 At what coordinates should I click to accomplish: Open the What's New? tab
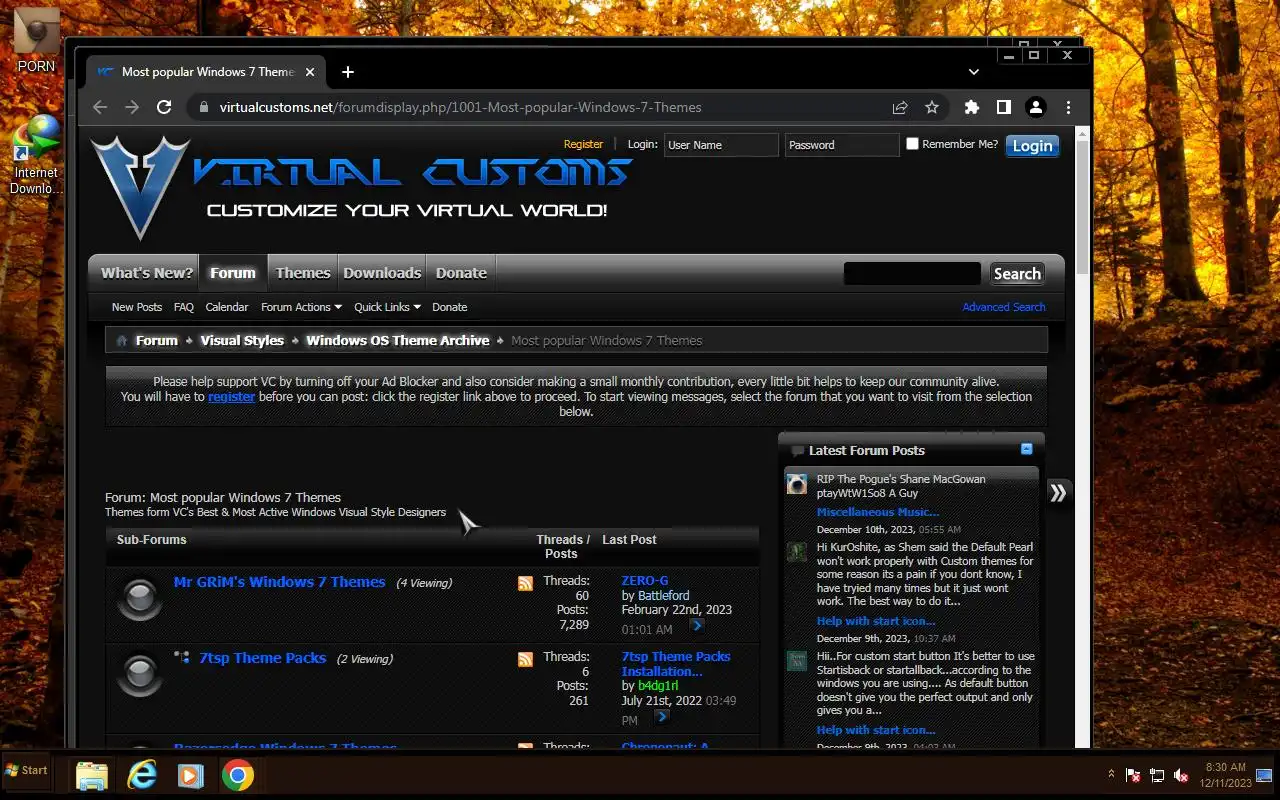click(146, 273)
